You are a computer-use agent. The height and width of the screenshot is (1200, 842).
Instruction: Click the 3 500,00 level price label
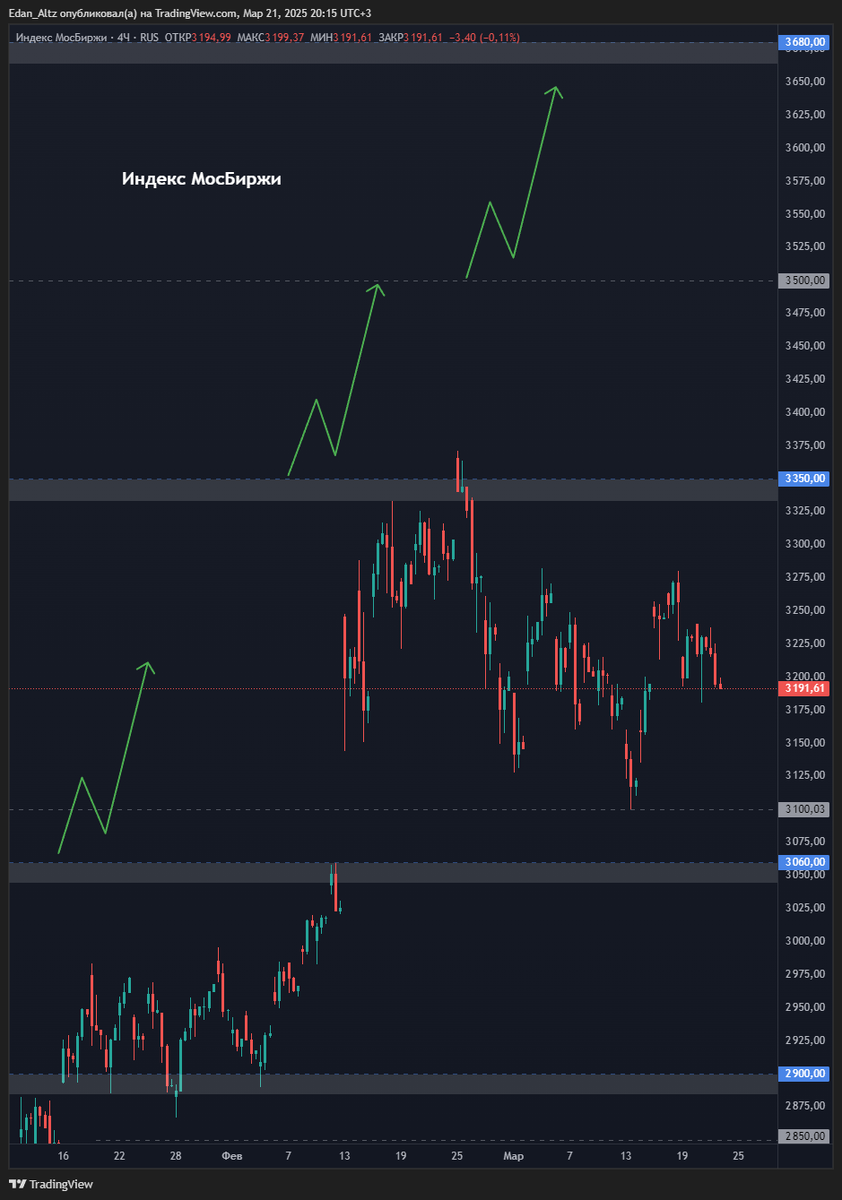[x=805, y=281]
